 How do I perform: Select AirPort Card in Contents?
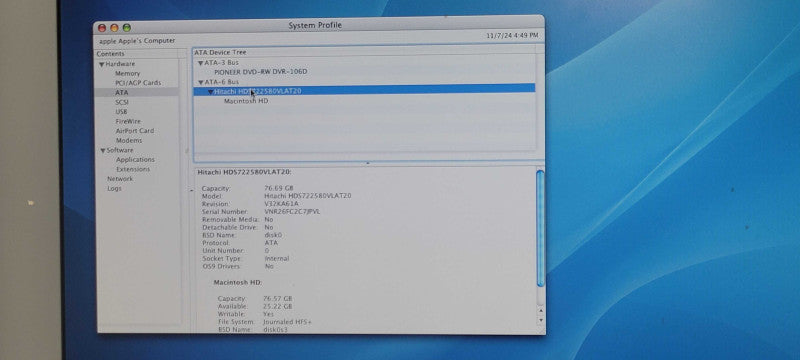click(x=134, y=131)
